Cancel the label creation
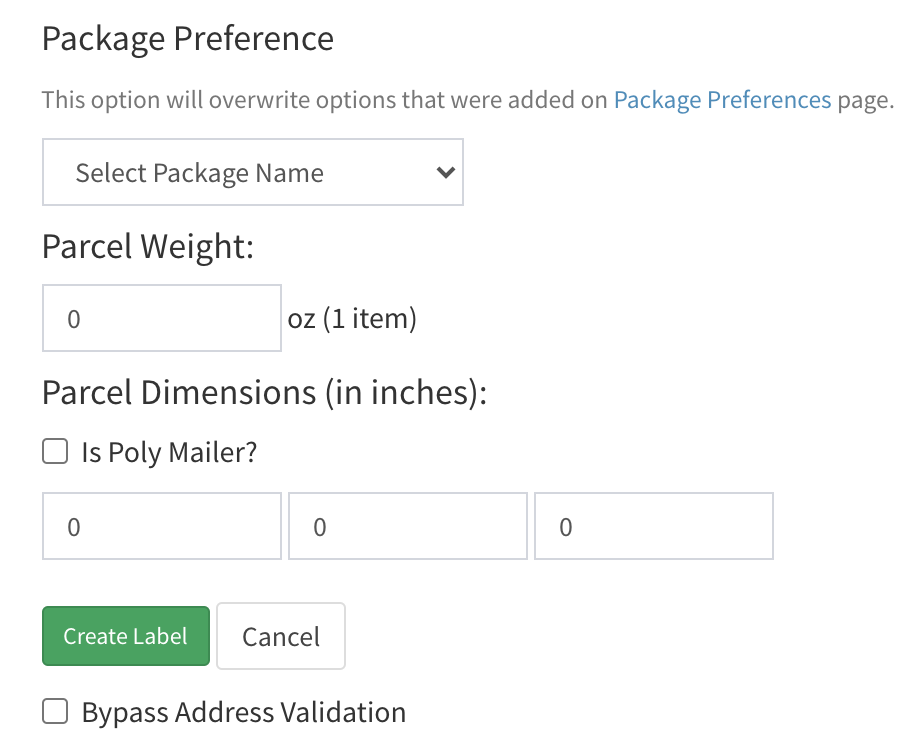Image resolution: width=924 pixels, height=756 pixels. (281, 636)
